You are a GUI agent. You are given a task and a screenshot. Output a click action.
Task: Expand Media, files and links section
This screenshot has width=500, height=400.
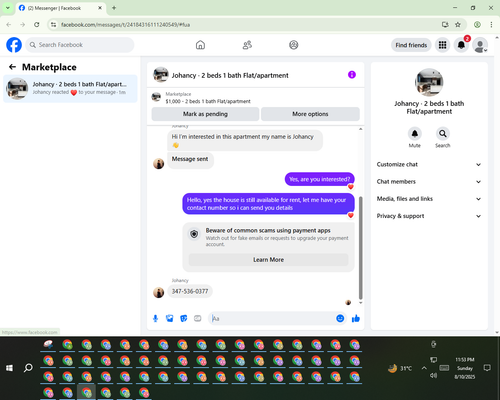click(x=429, y=199)
